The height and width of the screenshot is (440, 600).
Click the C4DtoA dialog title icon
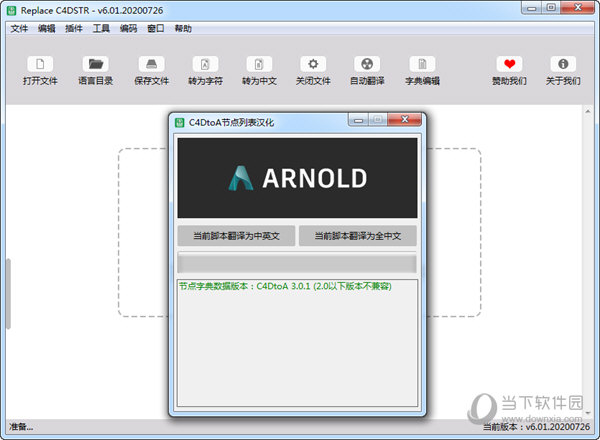(x=179, y=122)
